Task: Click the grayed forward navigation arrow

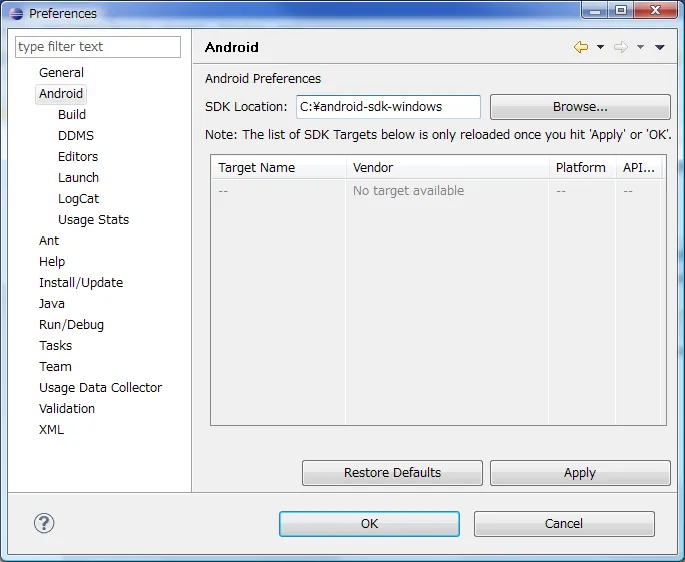Action: 621,47
